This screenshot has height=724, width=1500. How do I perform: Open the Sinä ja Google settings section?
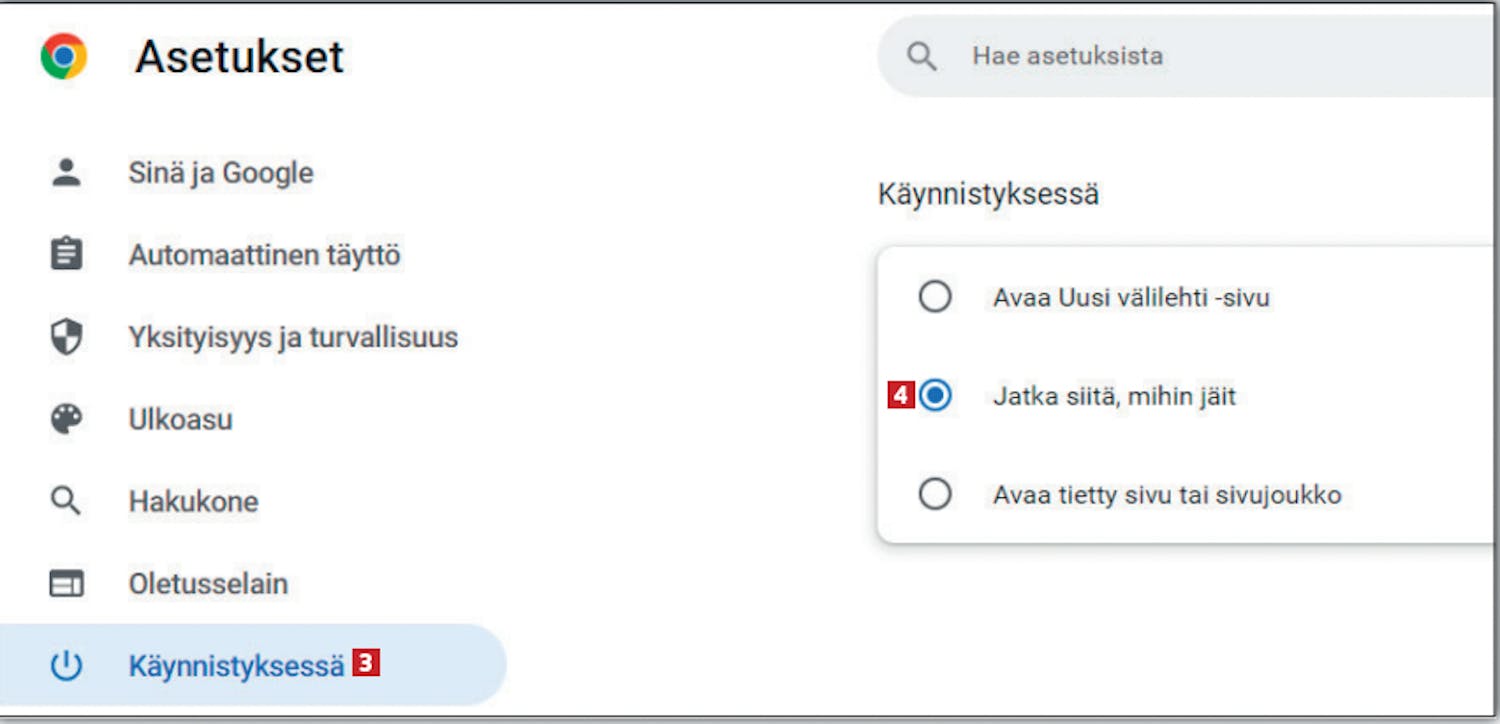tap(221, 173)
